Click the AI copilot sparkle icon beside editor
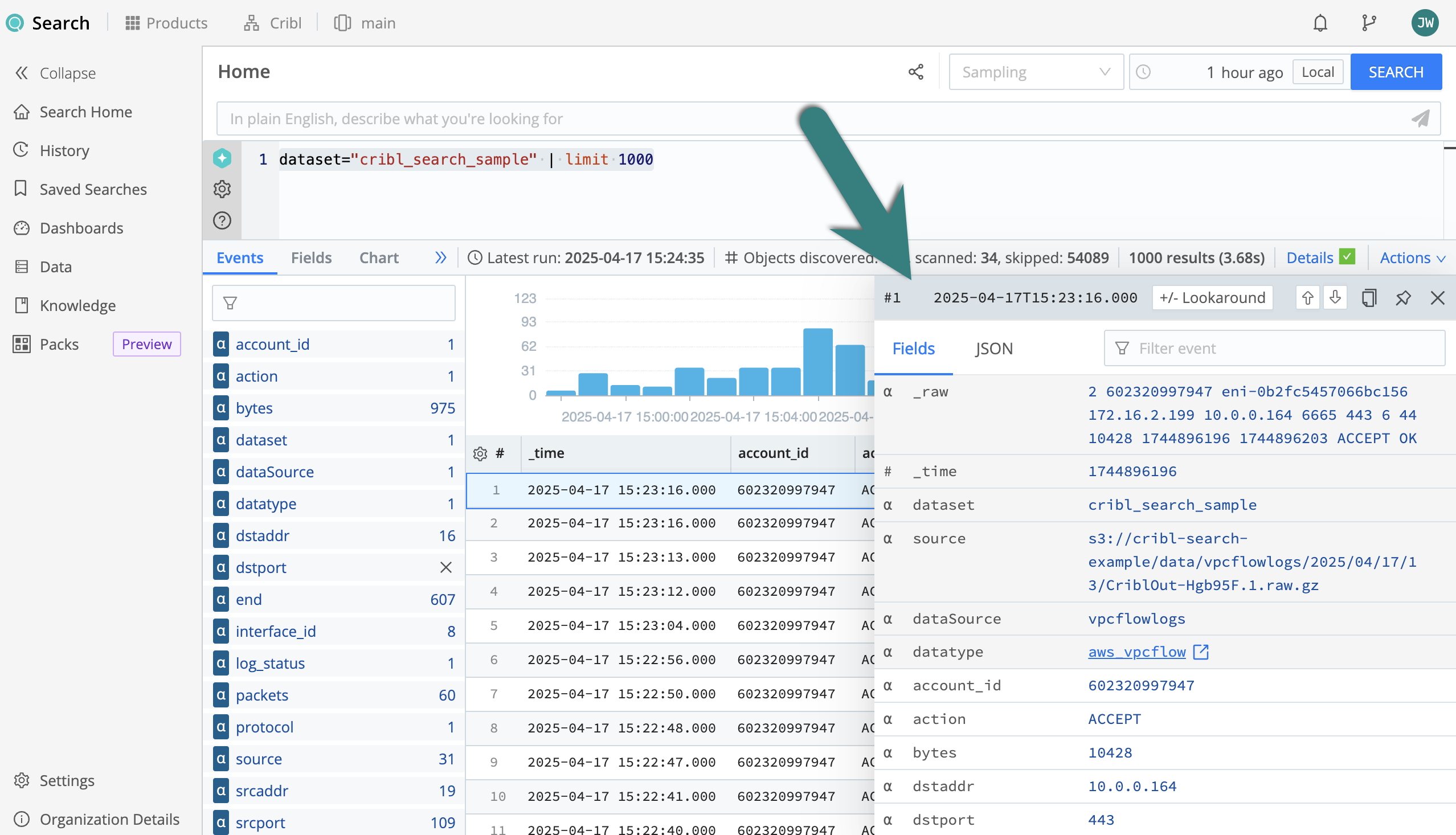The image size is (1456, 835). click(x=222, y=158)
